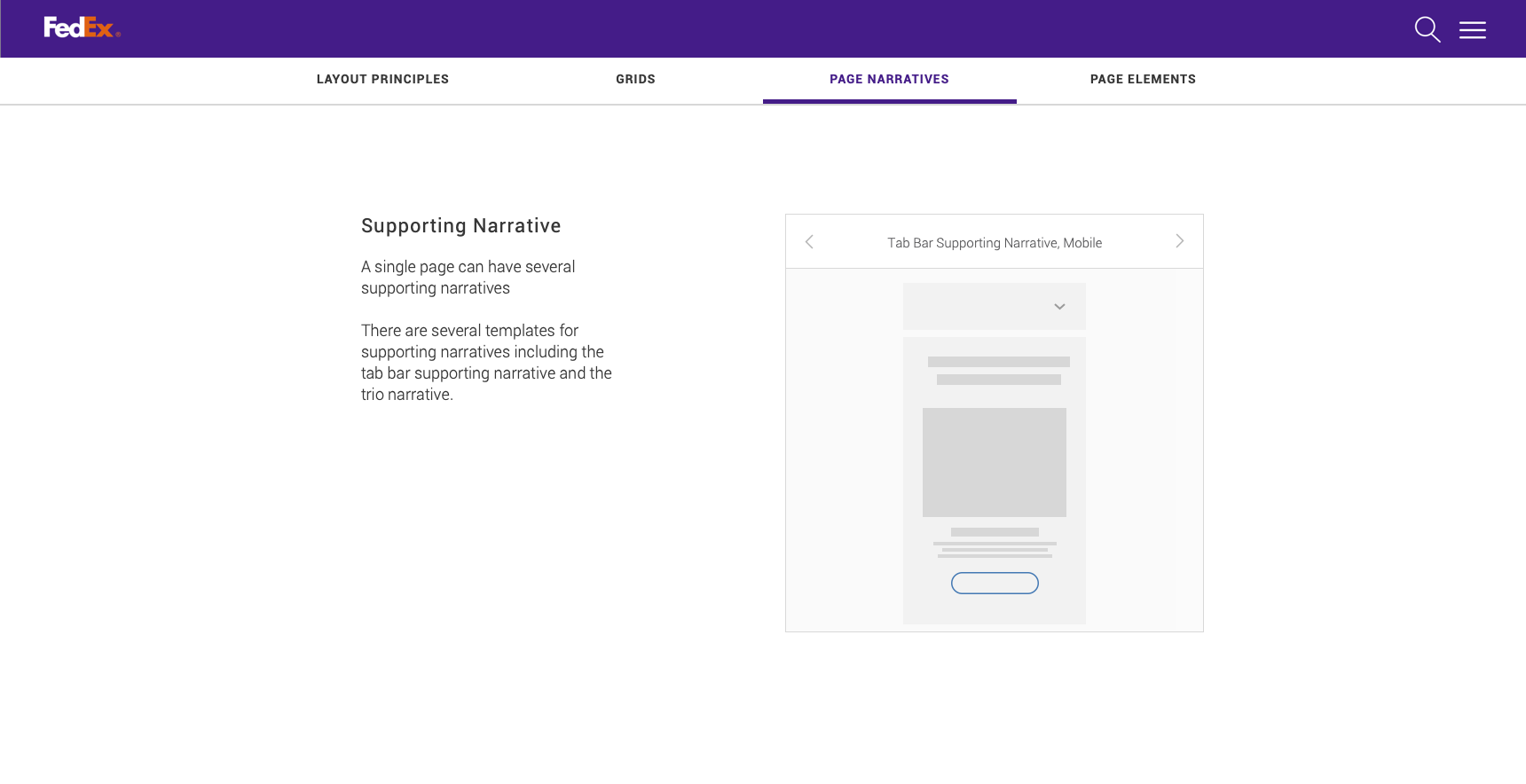Screen dimensions: 1526x784
Task: Click the empty center of purple header bar
Action: click(x=763, y=28)
